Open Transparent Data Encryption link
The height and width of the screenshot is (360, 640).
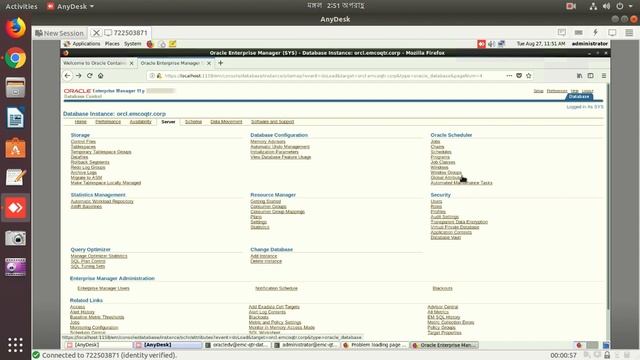click(x=459, y=222)
